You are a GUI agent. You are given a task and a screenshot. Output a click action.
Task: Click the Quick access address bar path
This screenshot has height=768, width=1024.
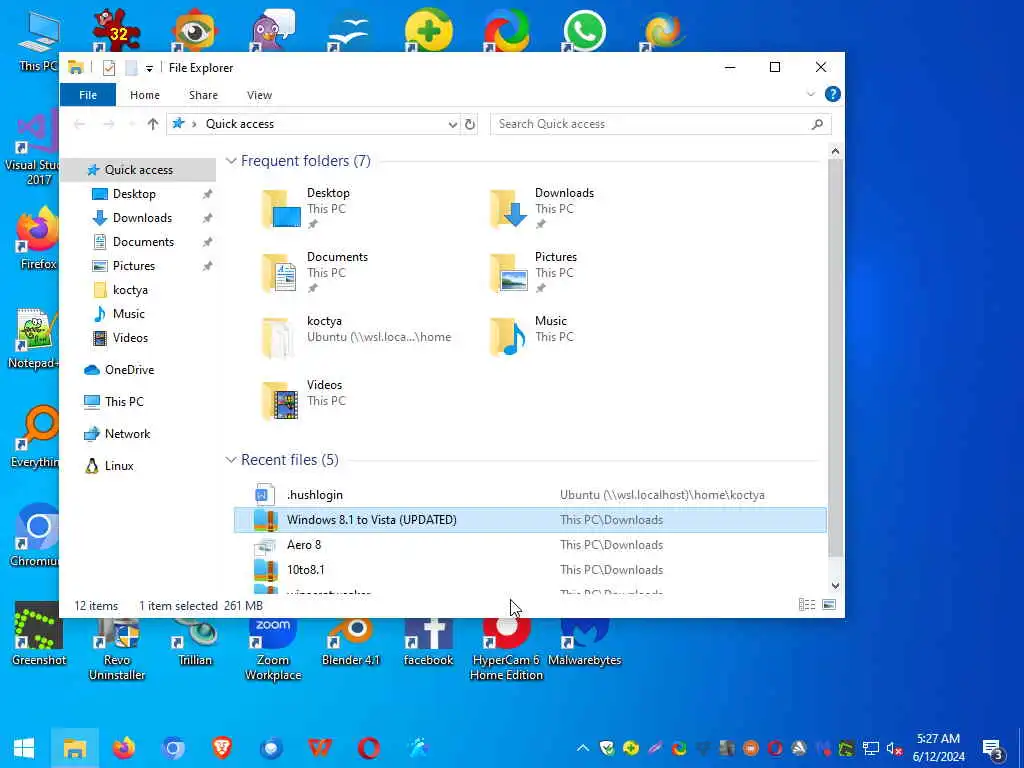[x=240, y=124]
